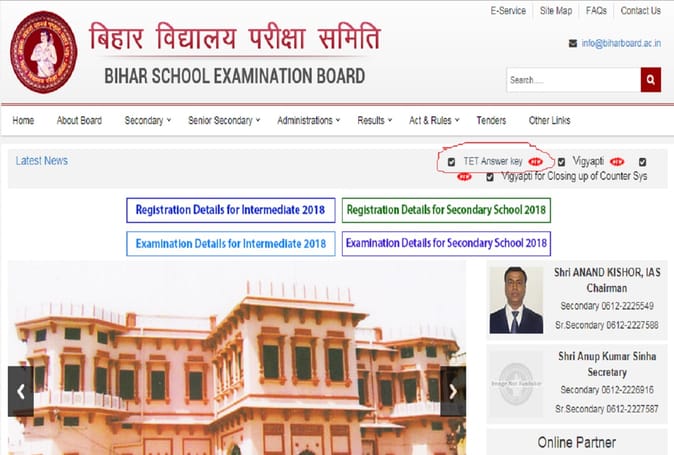Open the Results dropdown menu
Viewport: 674px width, 455px height.
point(375,120)
